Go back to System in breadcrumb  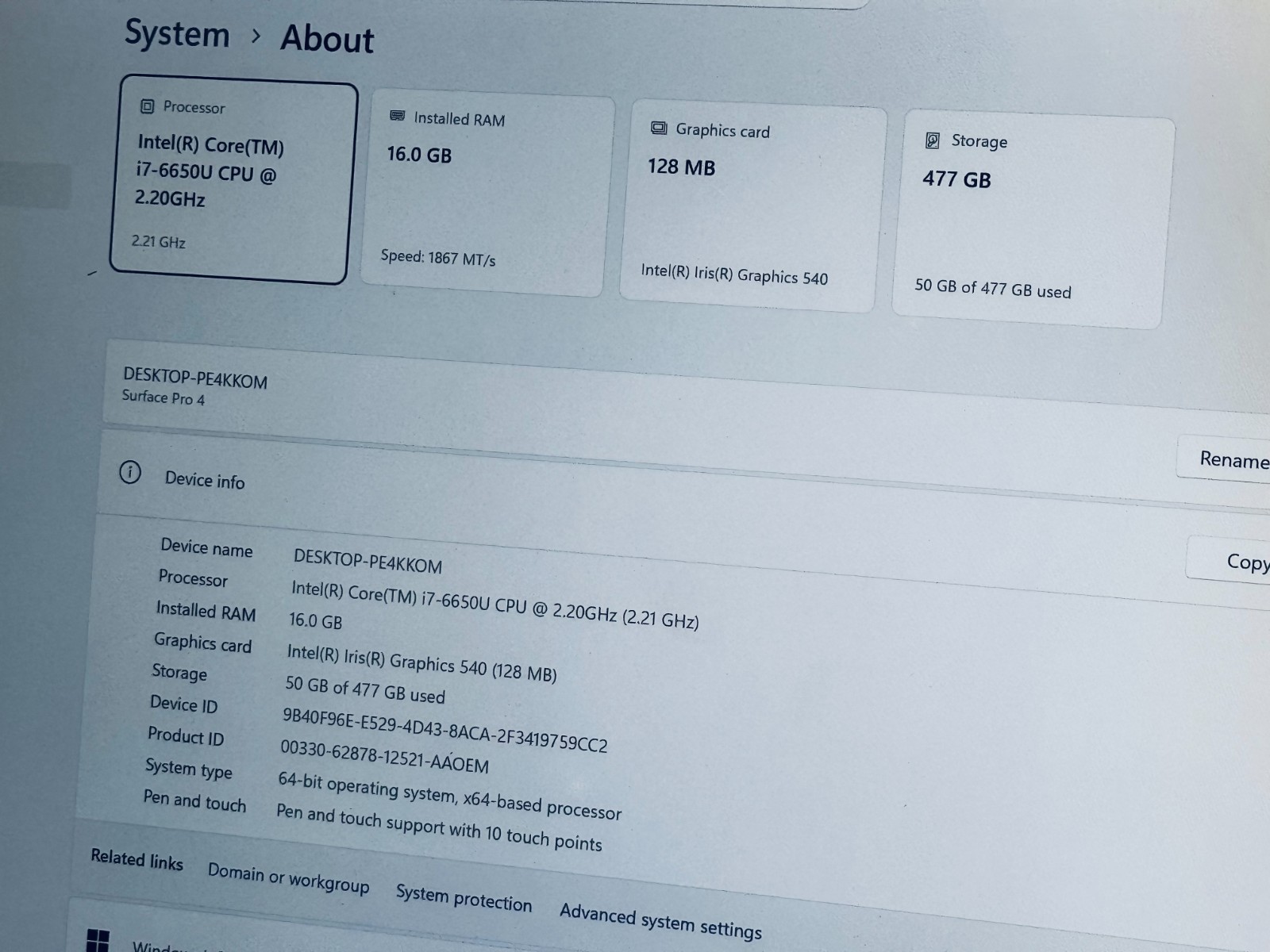[x=177, y=34]
